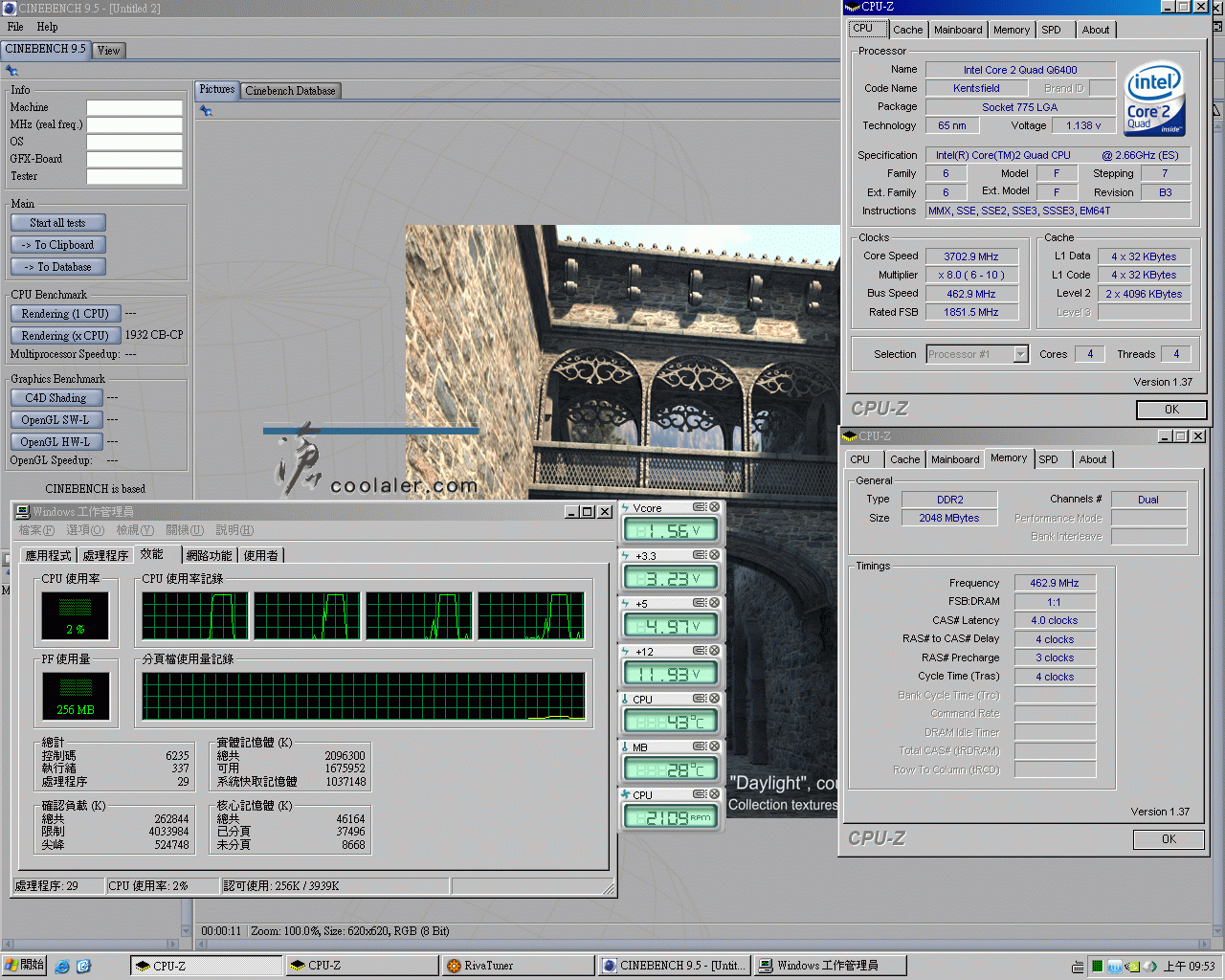The image size is (1225, 980).
Task: Click the Intel Core 2 Quad logo
Action: point(1154,100)
